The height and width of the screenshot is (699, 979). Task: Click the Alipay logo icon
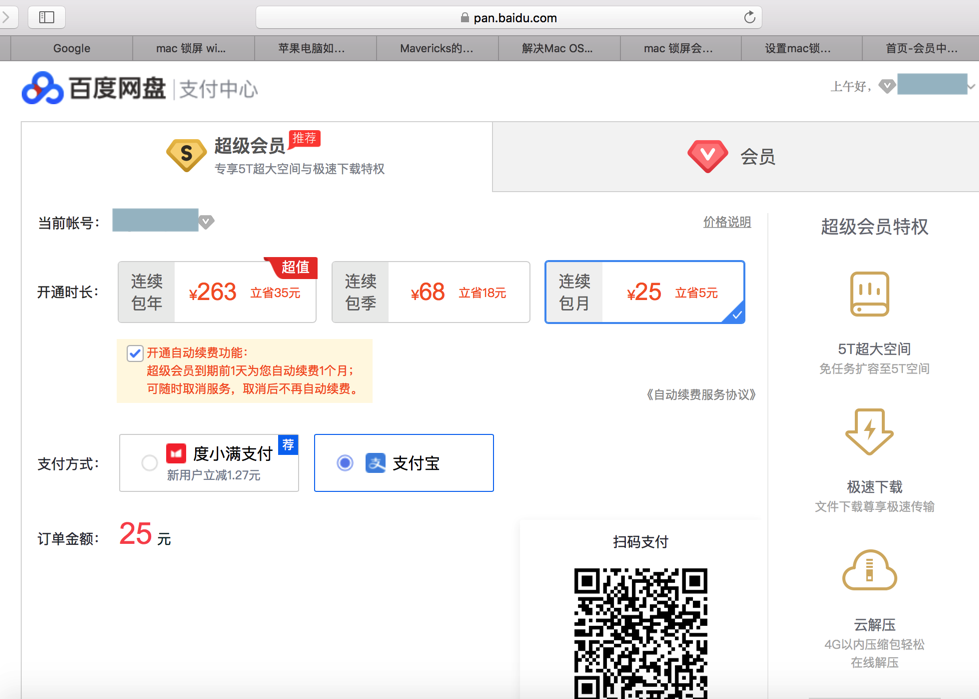click(375, 463)
